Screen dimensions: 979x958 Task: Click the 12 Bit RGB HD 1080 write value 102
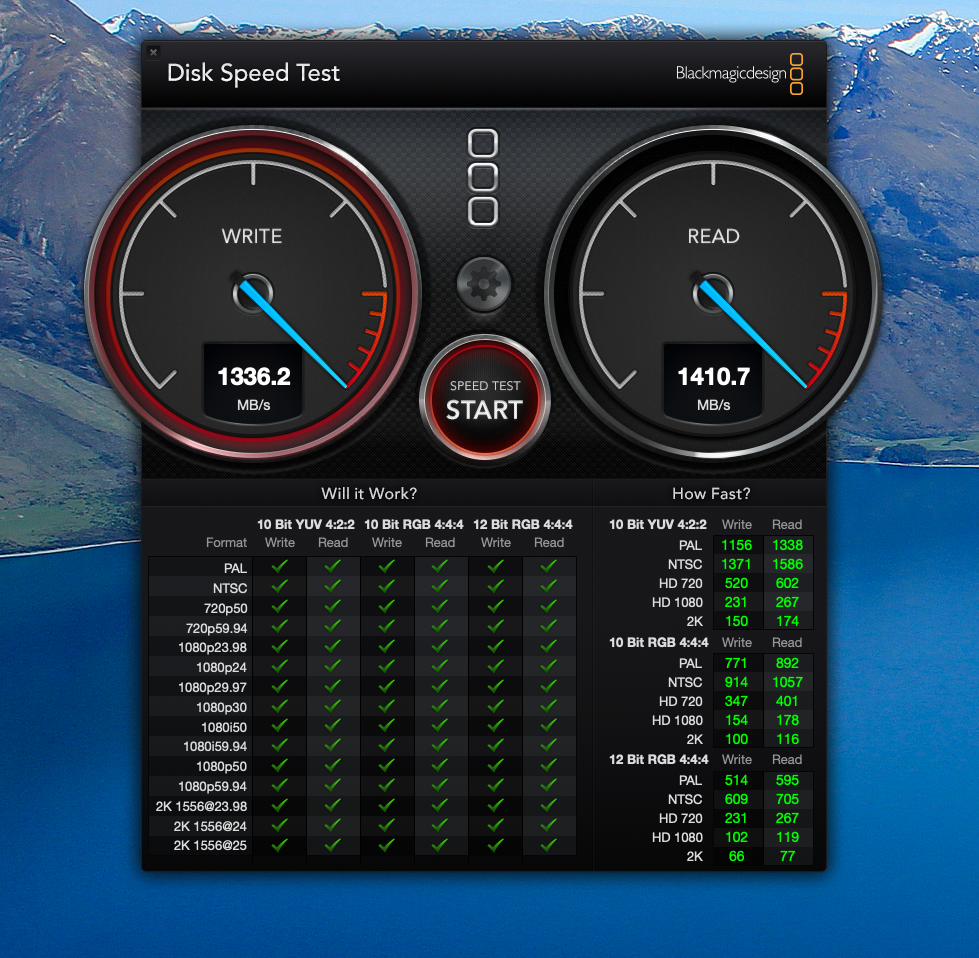click(x=737, y=837)
